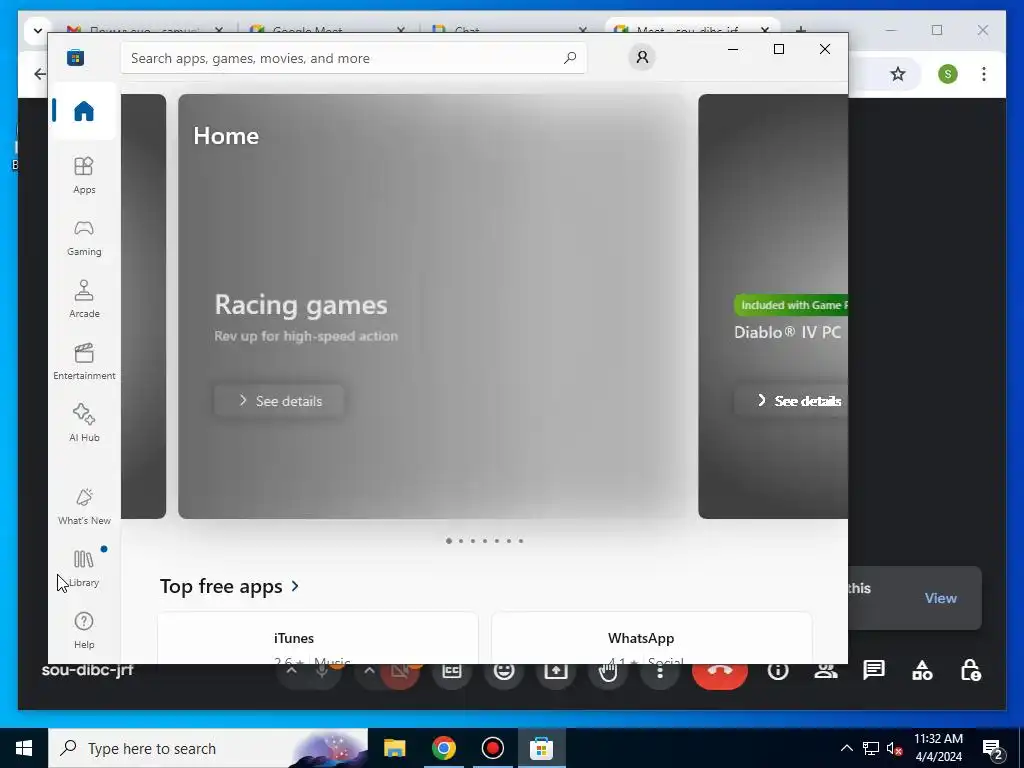Click the Racing games banner heading
This screenshot has height=768, width=1024.
coord(301,305)
